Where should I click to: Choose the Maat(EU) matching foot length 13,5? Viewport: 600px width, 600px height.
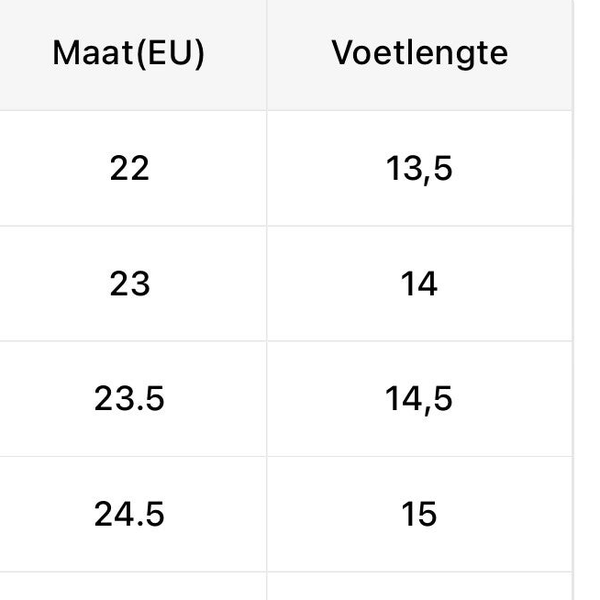coord(129,168)
